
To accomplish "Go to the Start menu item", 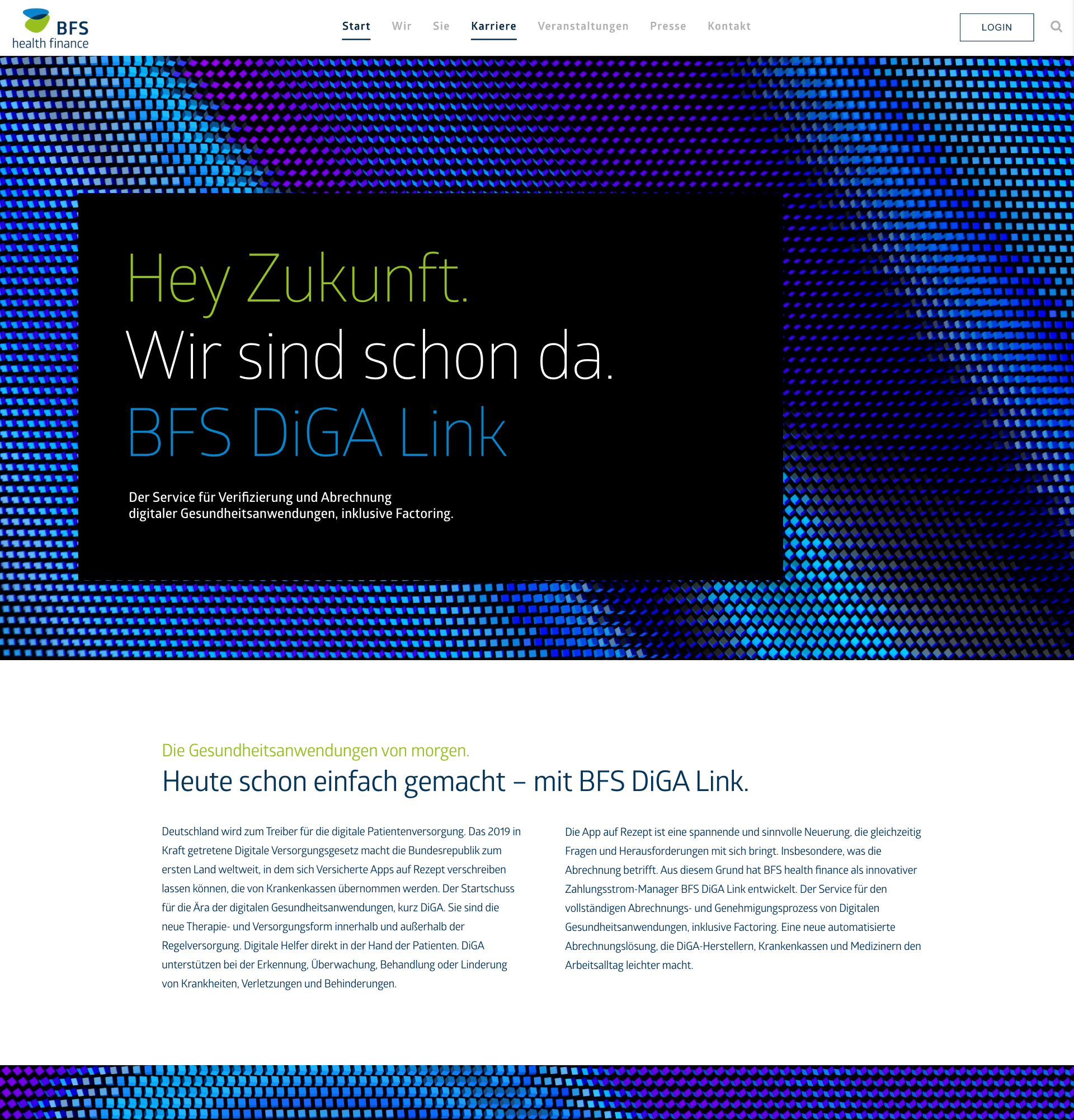I will pos(356,26).
